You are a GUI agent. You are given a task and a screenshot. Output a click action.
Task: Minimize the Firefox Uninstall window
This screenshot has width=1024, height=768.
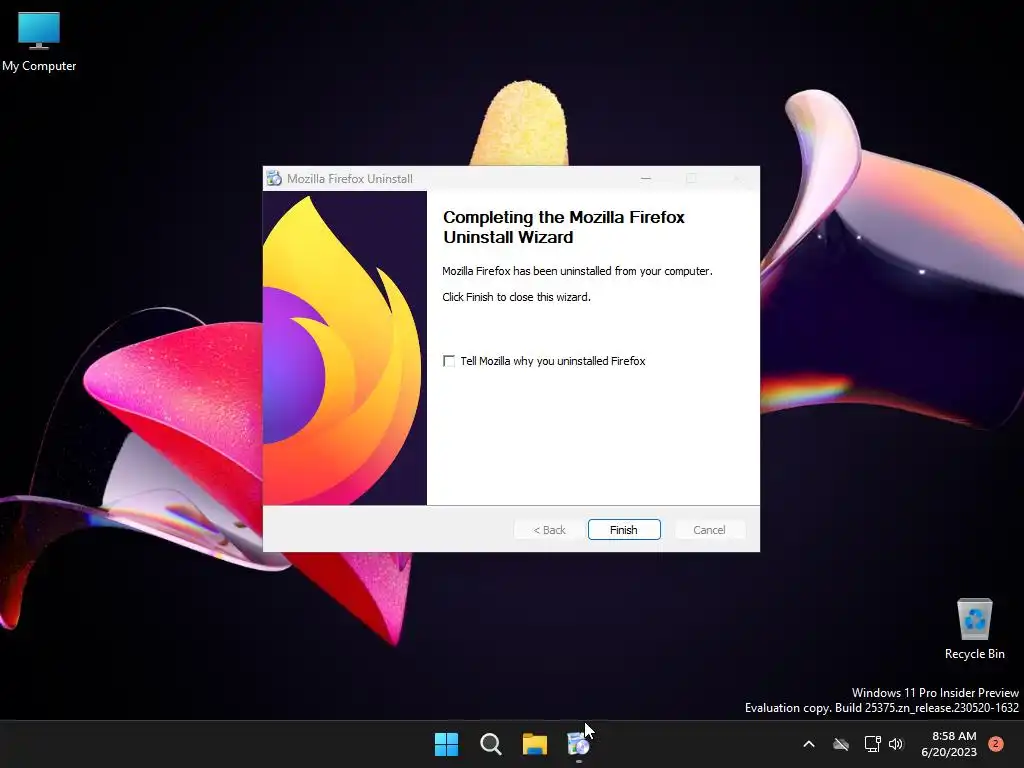[x=646, y=178]
